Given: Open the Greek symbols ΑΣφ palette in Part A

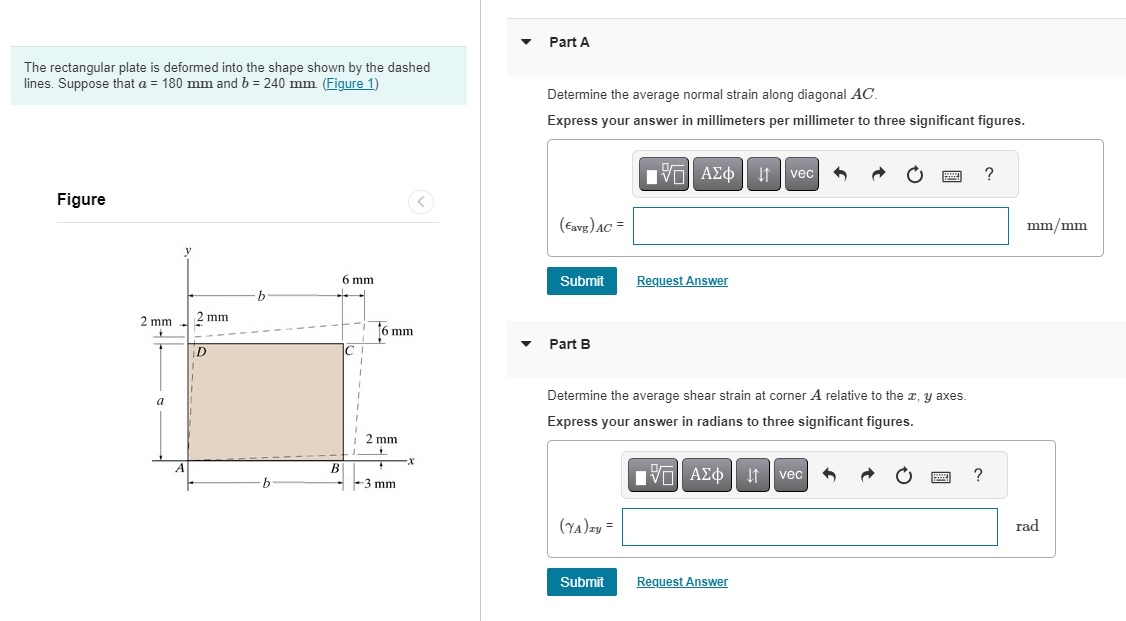Looking at the screenshot, I should 717,173.
